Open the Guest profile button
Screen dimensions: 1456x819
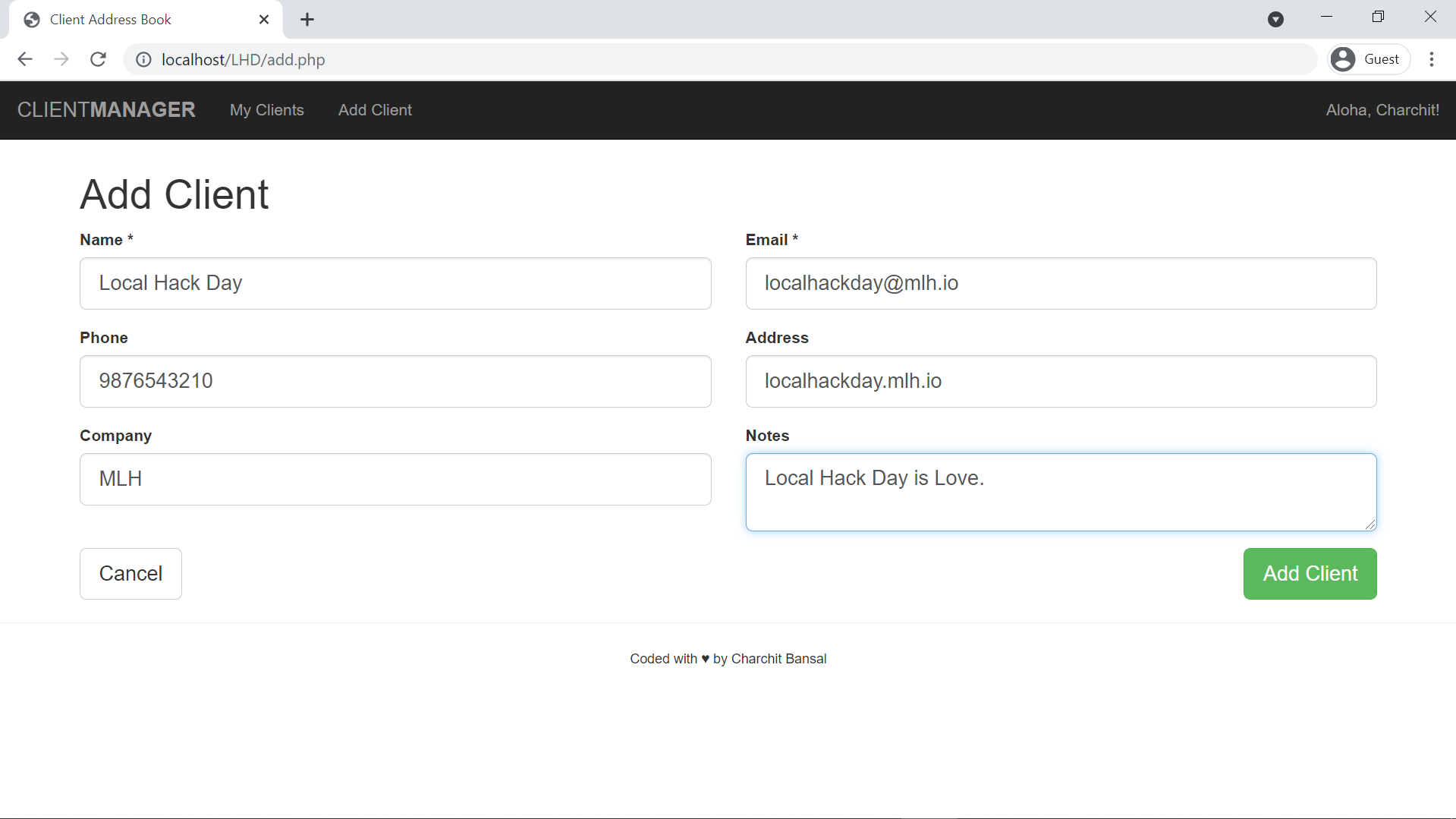pos(1369,59)
